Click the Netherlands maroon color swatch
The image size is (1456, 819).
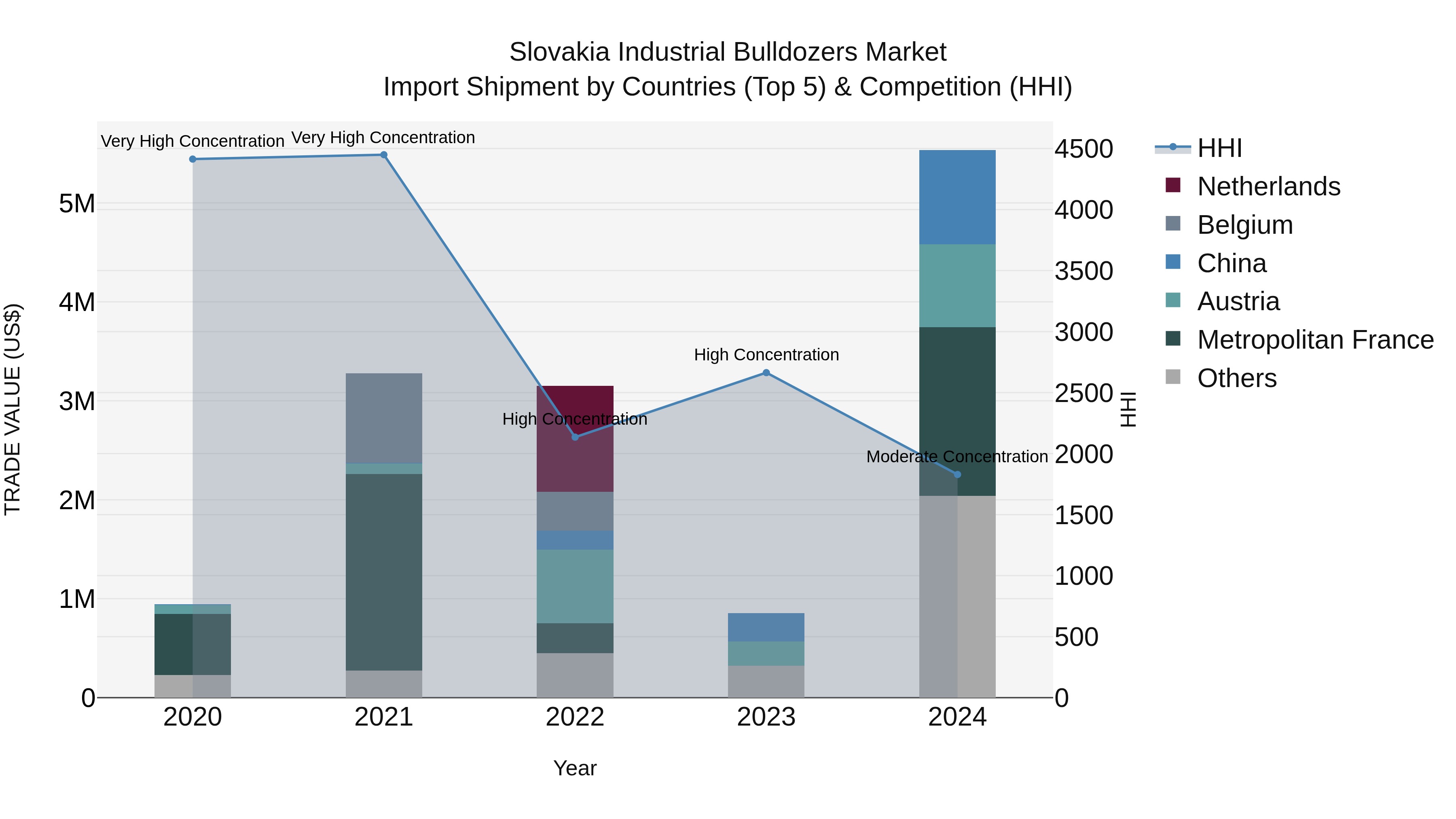[1173, 185]
